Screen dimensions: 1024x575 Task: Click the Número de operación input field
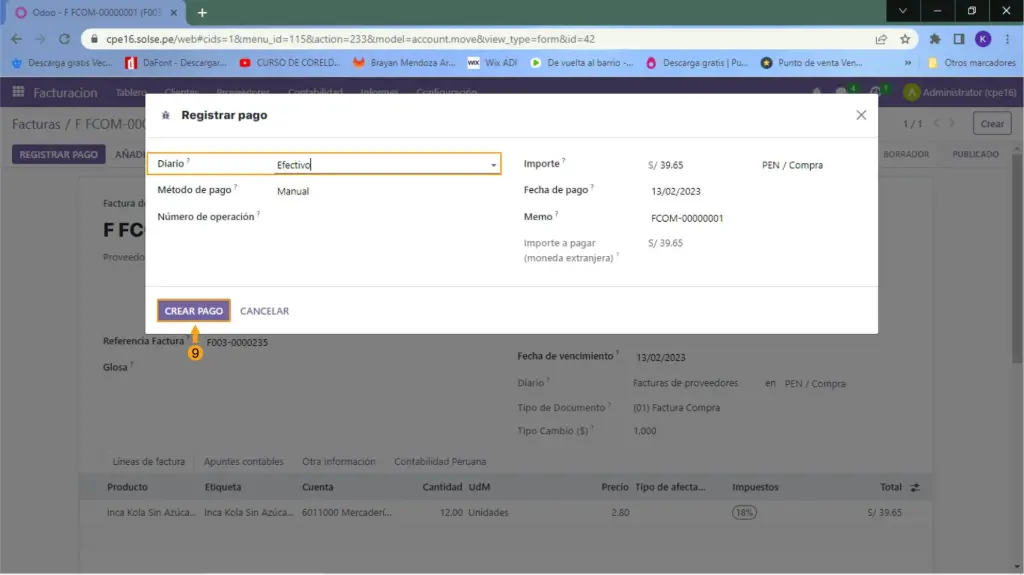click(x=385, y=217)
